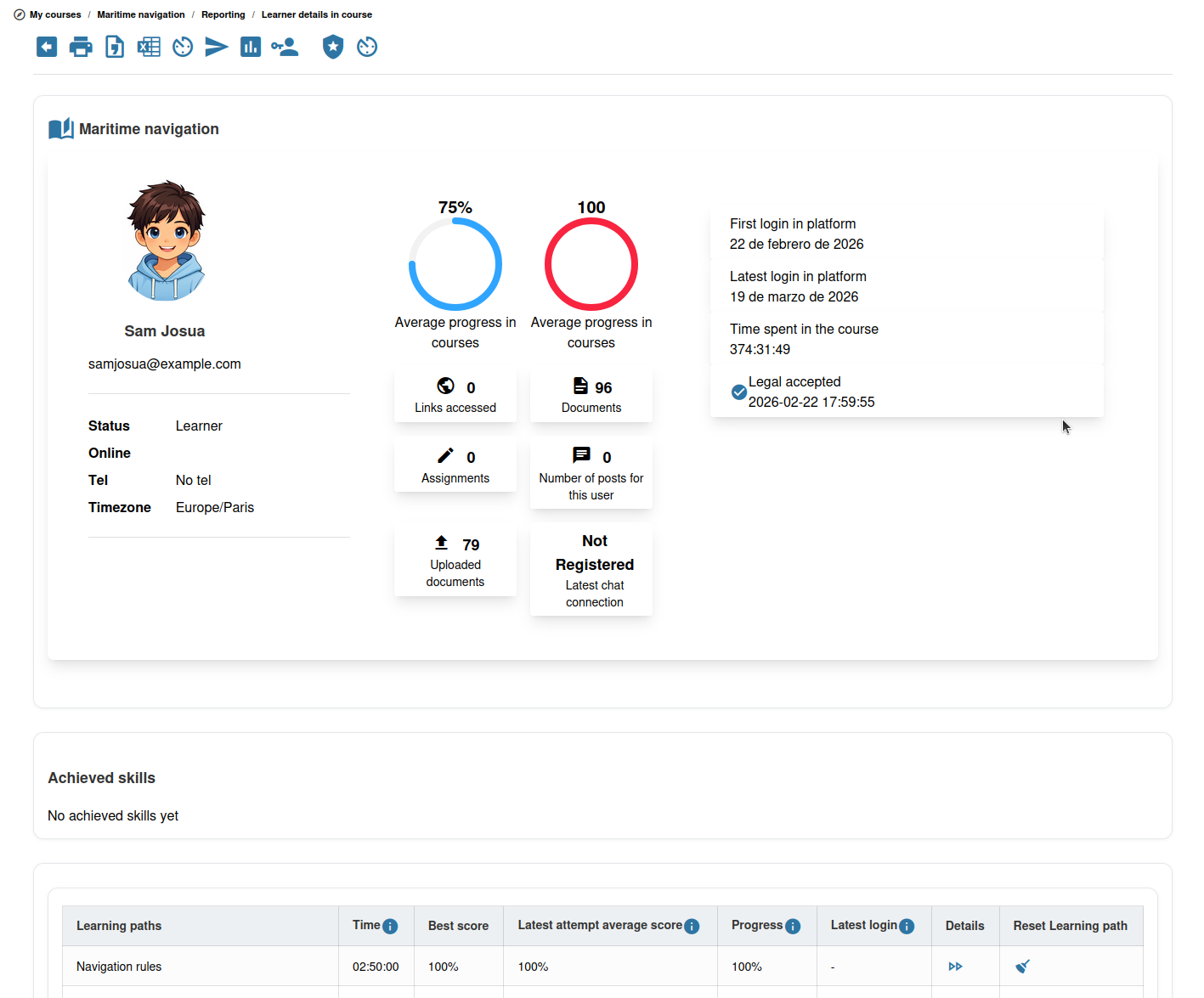This screenshot has height=998, width=1204.
Task: Click the timer icon after the shield icon
Action: coord(367,47)
